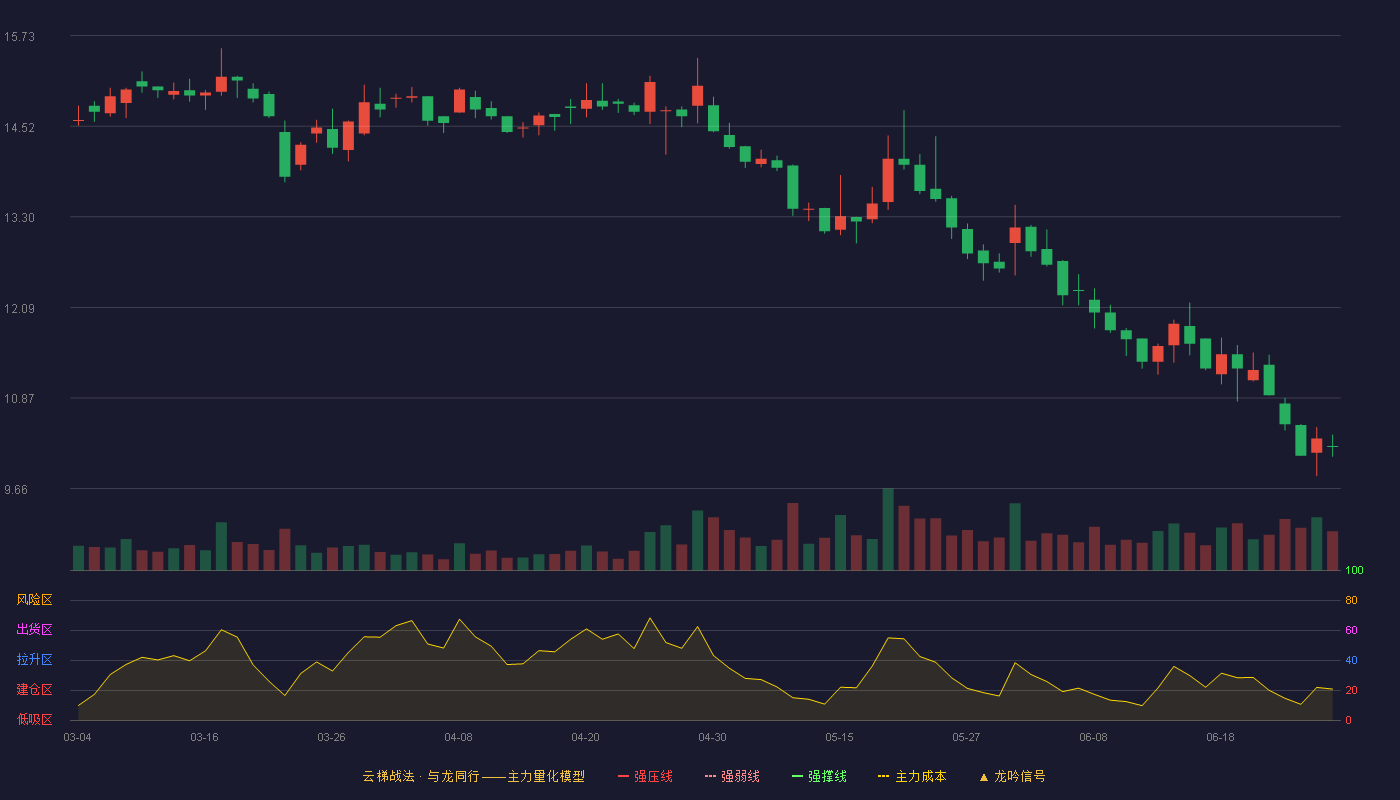Click the 06-18 date label
This screenshot has width=1400, height=800.
coord(1220,737)
